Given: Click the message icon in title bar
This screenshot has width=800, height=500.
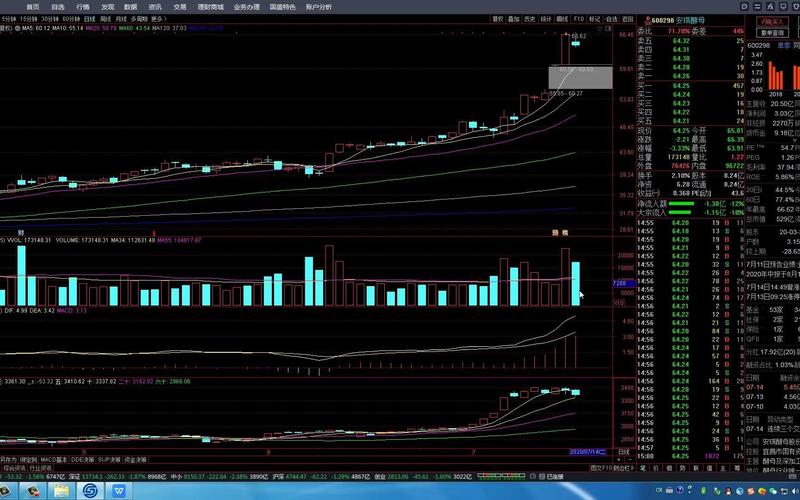Looking at the screenshot, I should tap(784, 7).
